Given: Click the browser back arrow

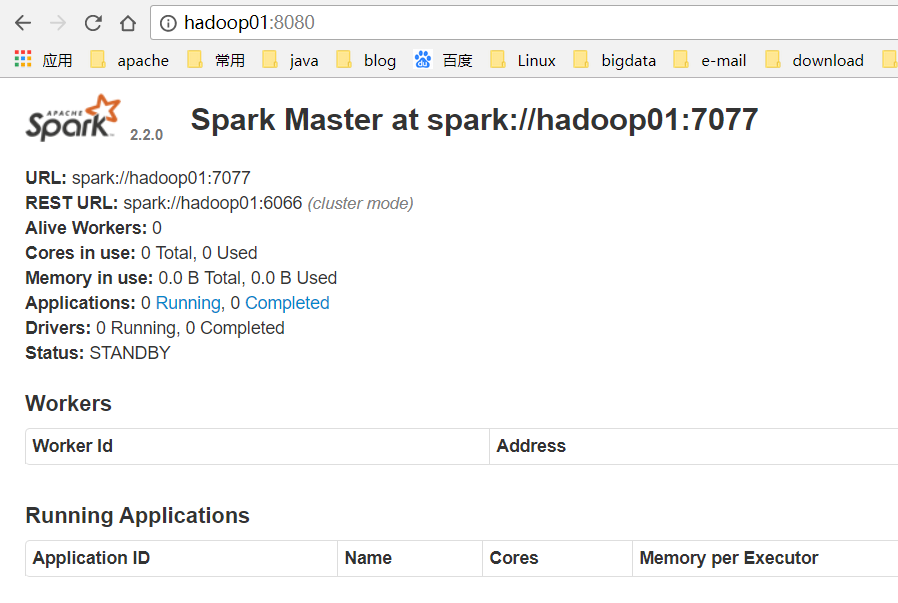Looking at the screenshot, I should 22,22.
